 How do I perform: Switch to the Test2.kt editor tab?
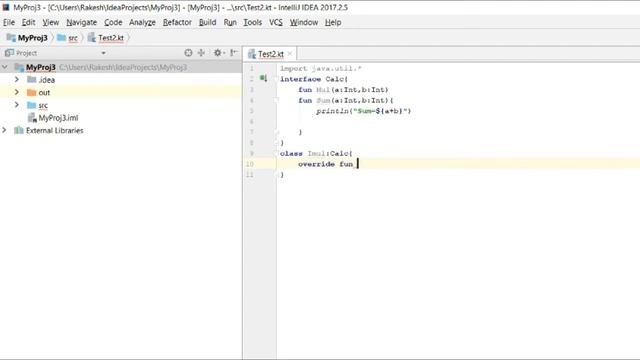point(270,54)
